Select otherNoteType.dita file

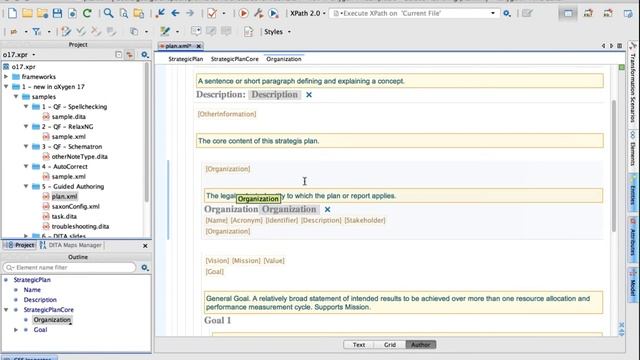click(80, 157)
